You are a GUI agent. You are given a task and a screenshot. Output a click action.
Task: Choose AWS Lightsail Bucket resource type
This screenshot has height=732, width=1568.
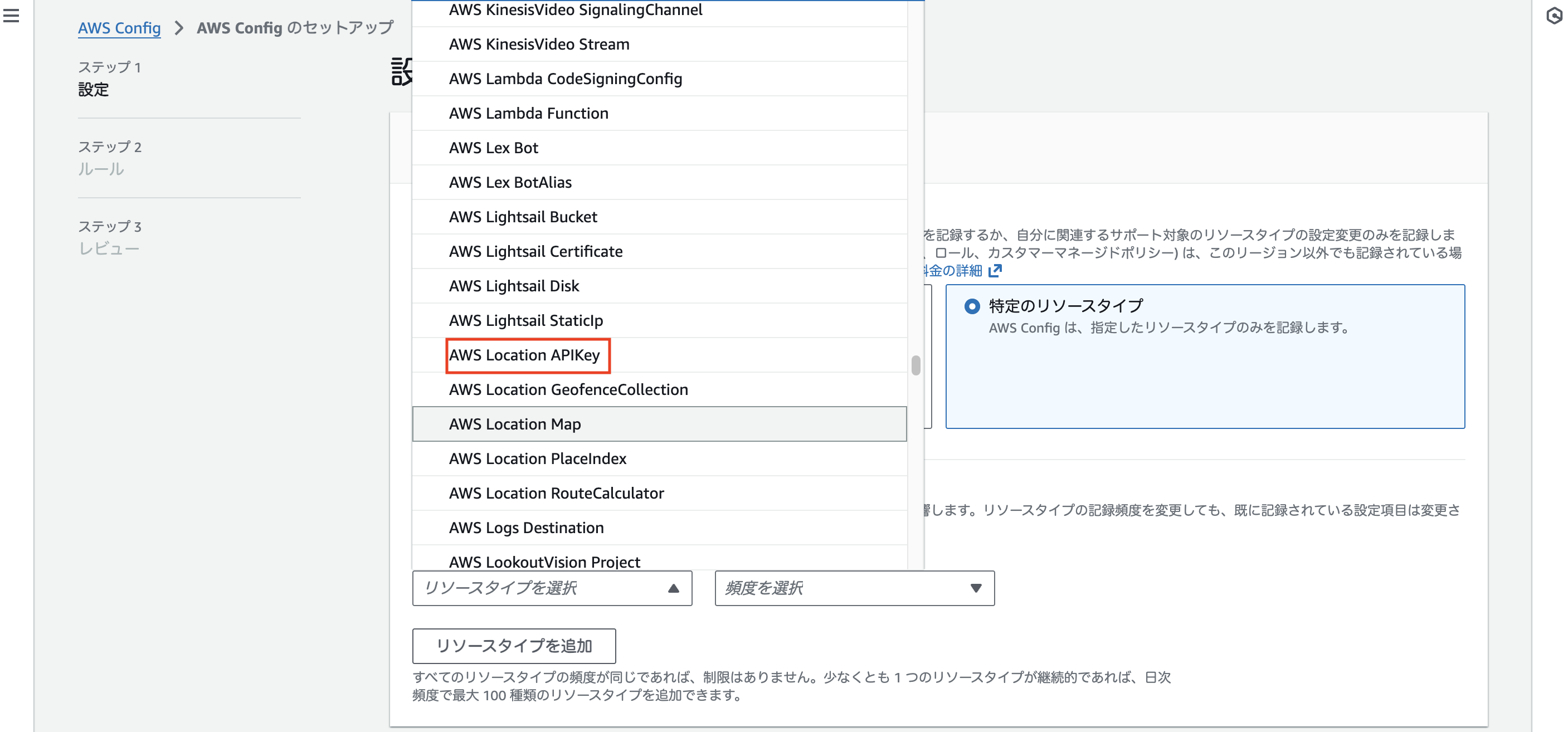522,217
